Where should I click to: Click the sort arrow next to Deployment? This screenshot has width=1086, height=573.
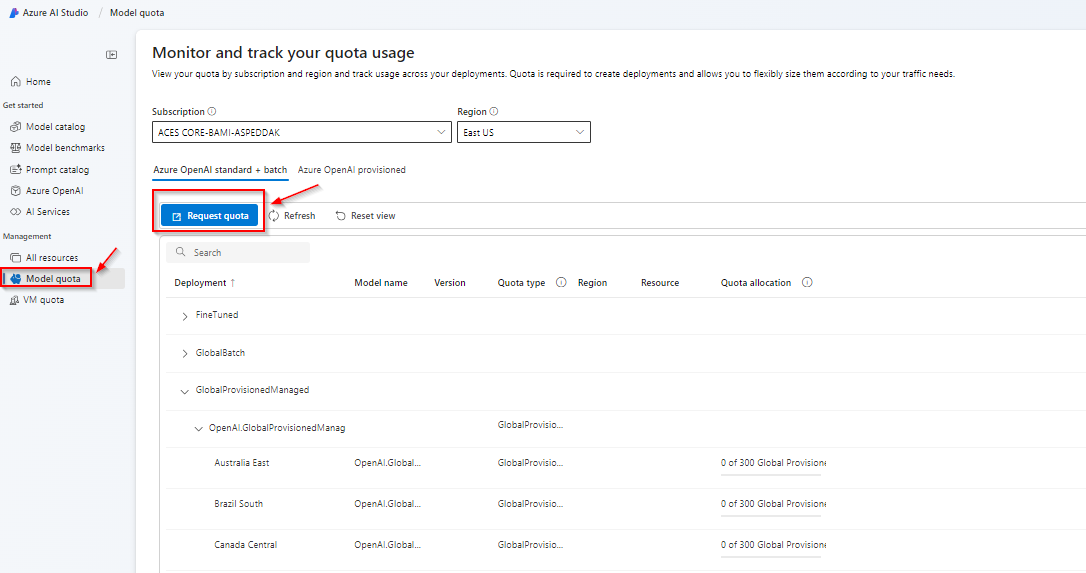pos(233,283)
